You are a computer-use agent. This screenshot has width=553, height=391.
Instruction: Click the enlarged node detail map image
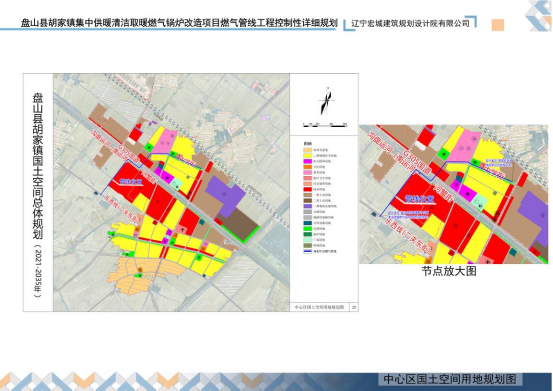454,194
